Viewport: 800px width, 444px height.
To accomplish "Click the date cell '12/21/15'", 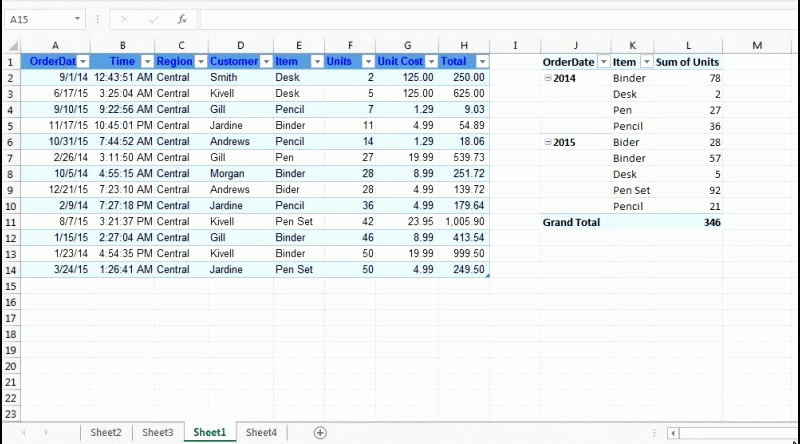I will 56,189.
